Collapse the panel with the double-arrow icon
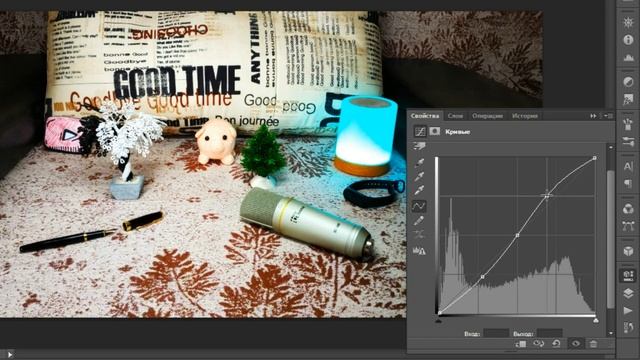640x360 pixels. (x=593, y=116)
